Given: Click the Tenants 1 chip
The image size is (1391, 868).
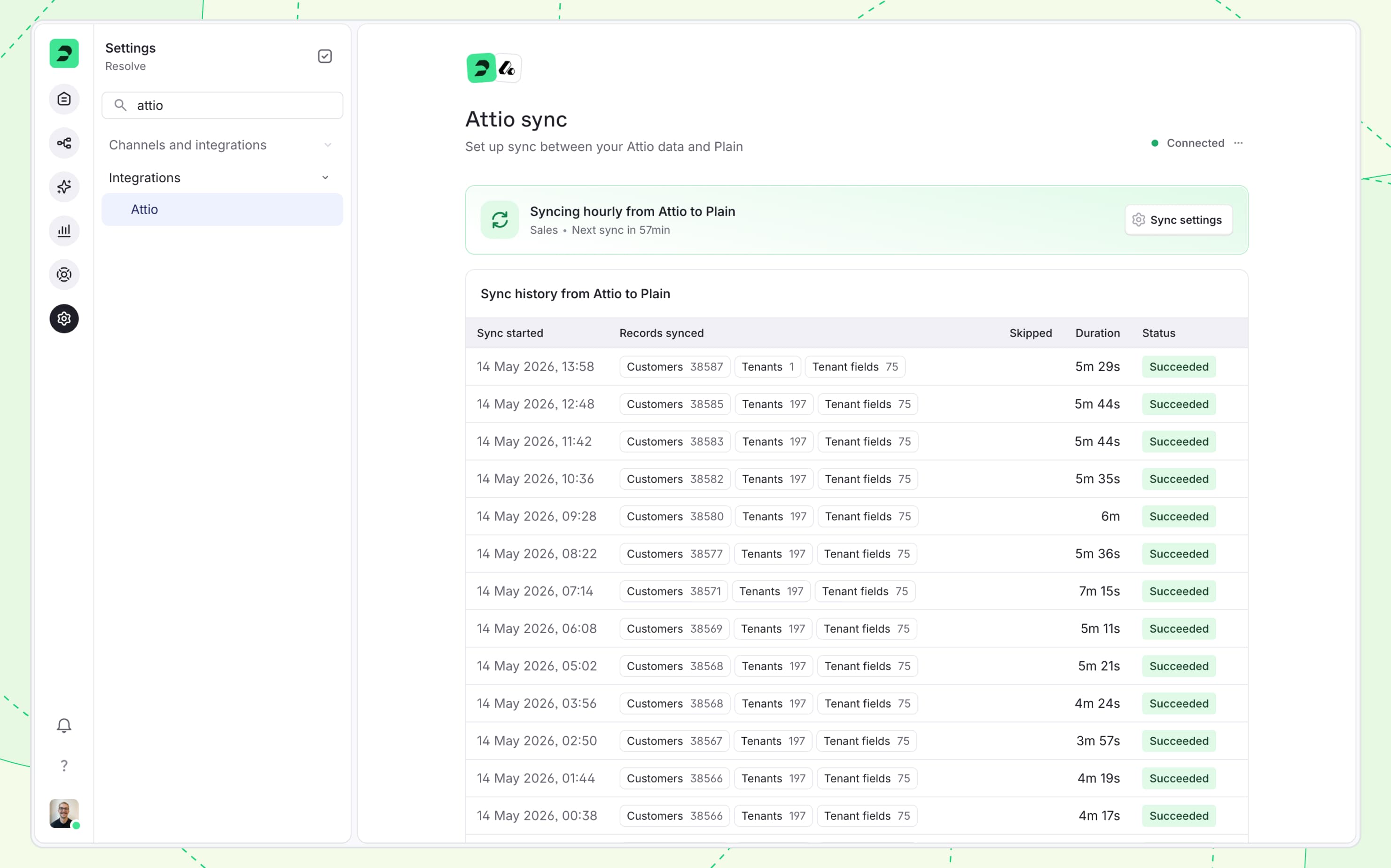Looking at the screenshot, I should click(x=767, y=366).
